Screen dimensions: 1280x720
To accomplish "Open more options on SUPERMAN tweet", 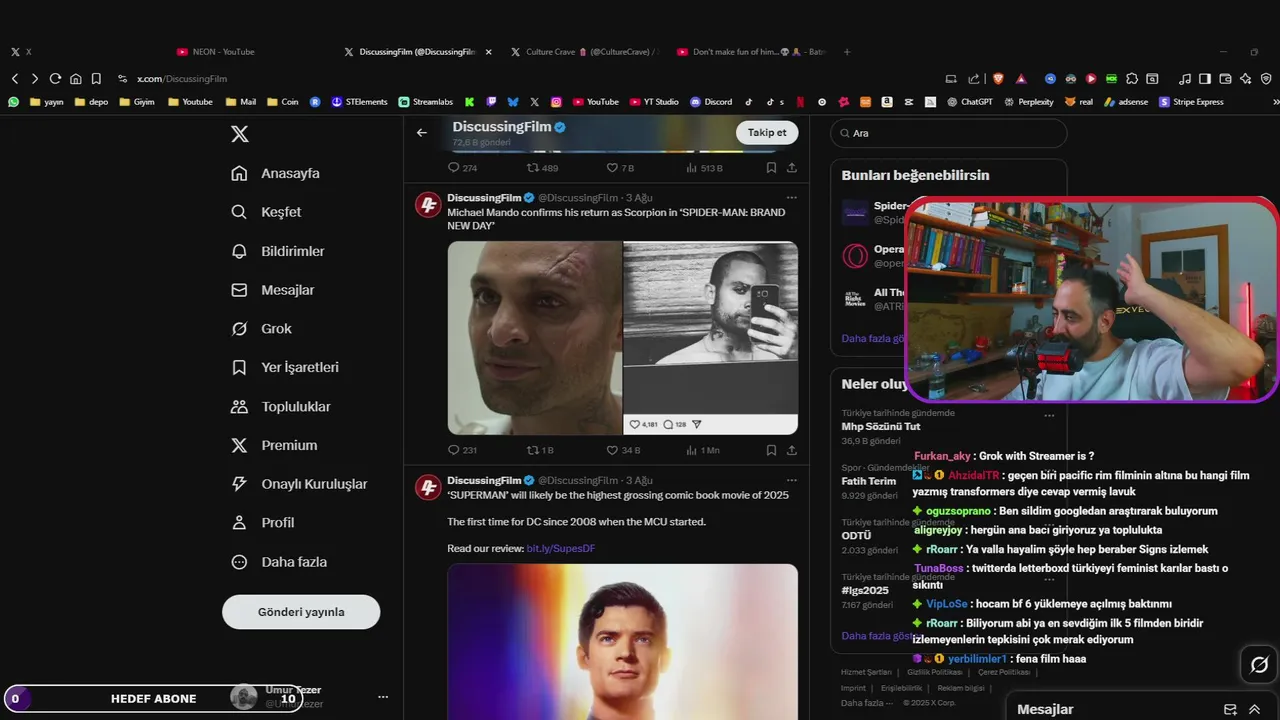I will 792,480.
